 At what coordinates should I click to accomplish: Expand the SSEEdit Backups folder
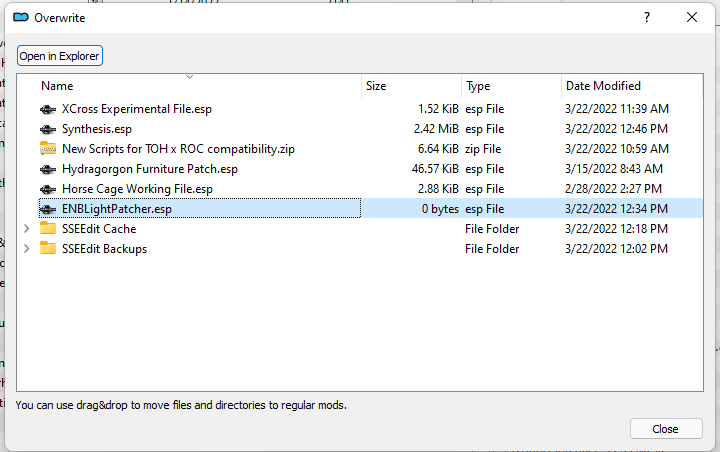[x=27, y=249]
